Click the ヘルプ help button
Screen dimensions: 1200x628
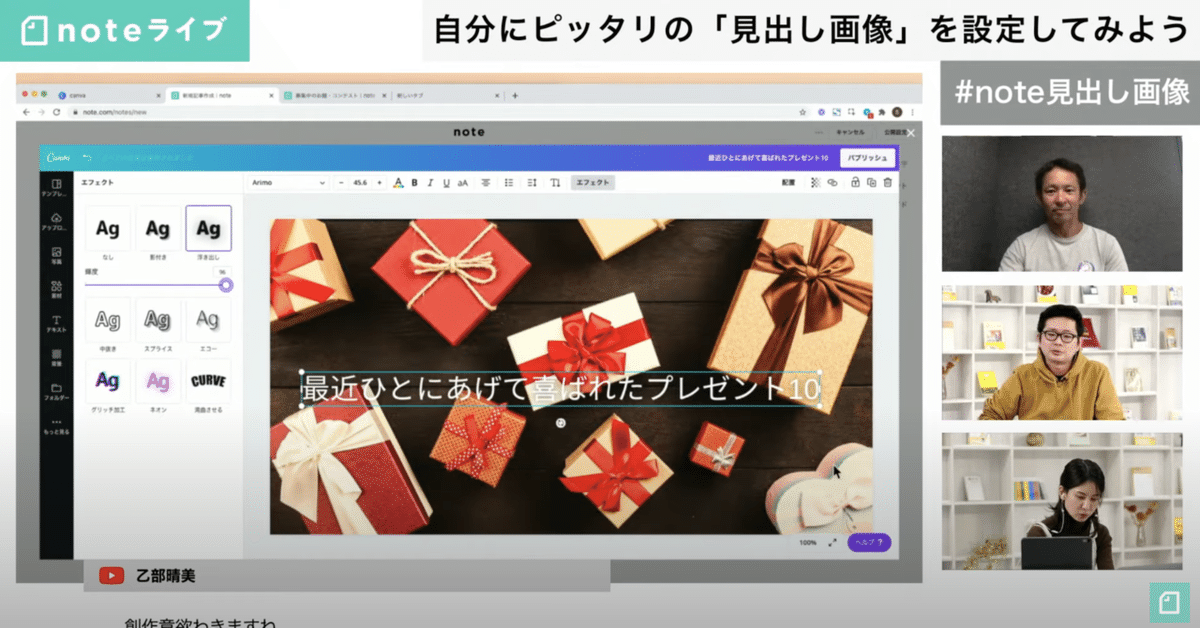coord(869,542)
